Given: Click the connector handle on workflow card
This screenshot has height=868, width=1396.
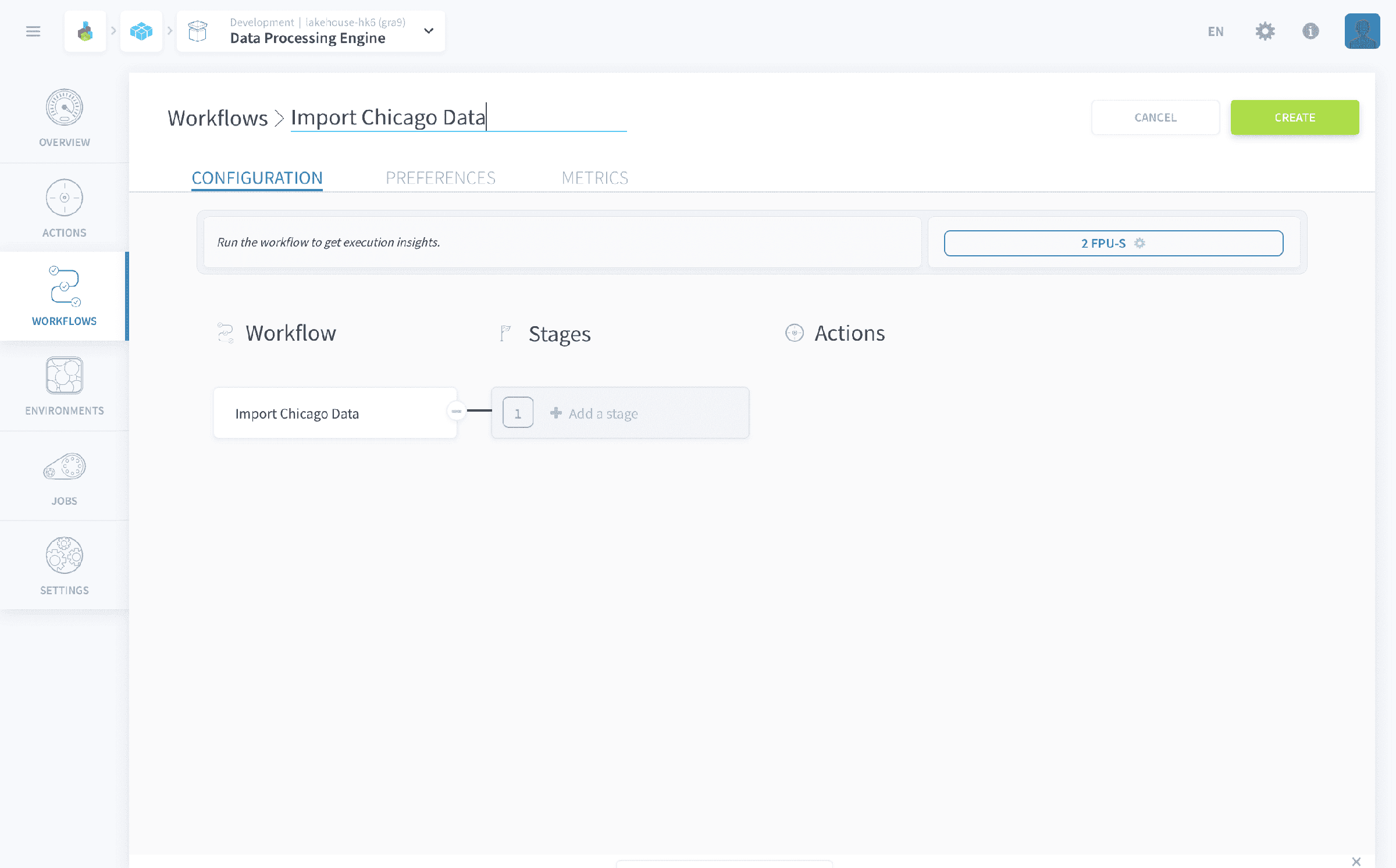Looking at the screenshot, I should 457,411.
